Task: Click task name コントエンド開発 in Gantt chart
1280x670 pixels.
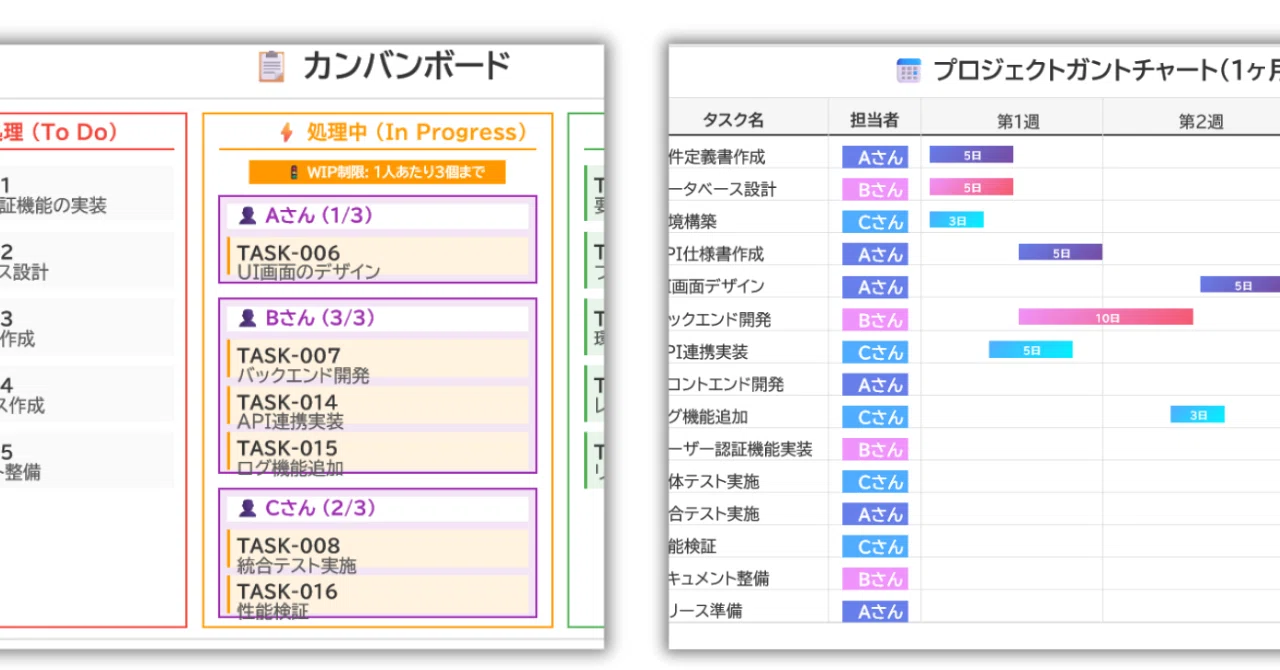Action: point(726,385)
